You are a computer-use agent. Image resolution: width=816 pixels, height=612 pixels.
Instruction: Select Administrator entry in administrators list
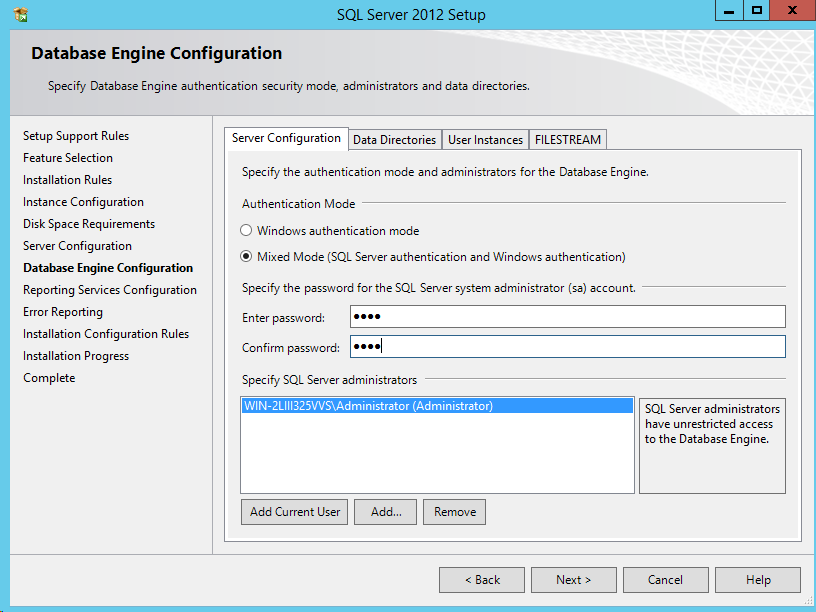coord(368,406)
